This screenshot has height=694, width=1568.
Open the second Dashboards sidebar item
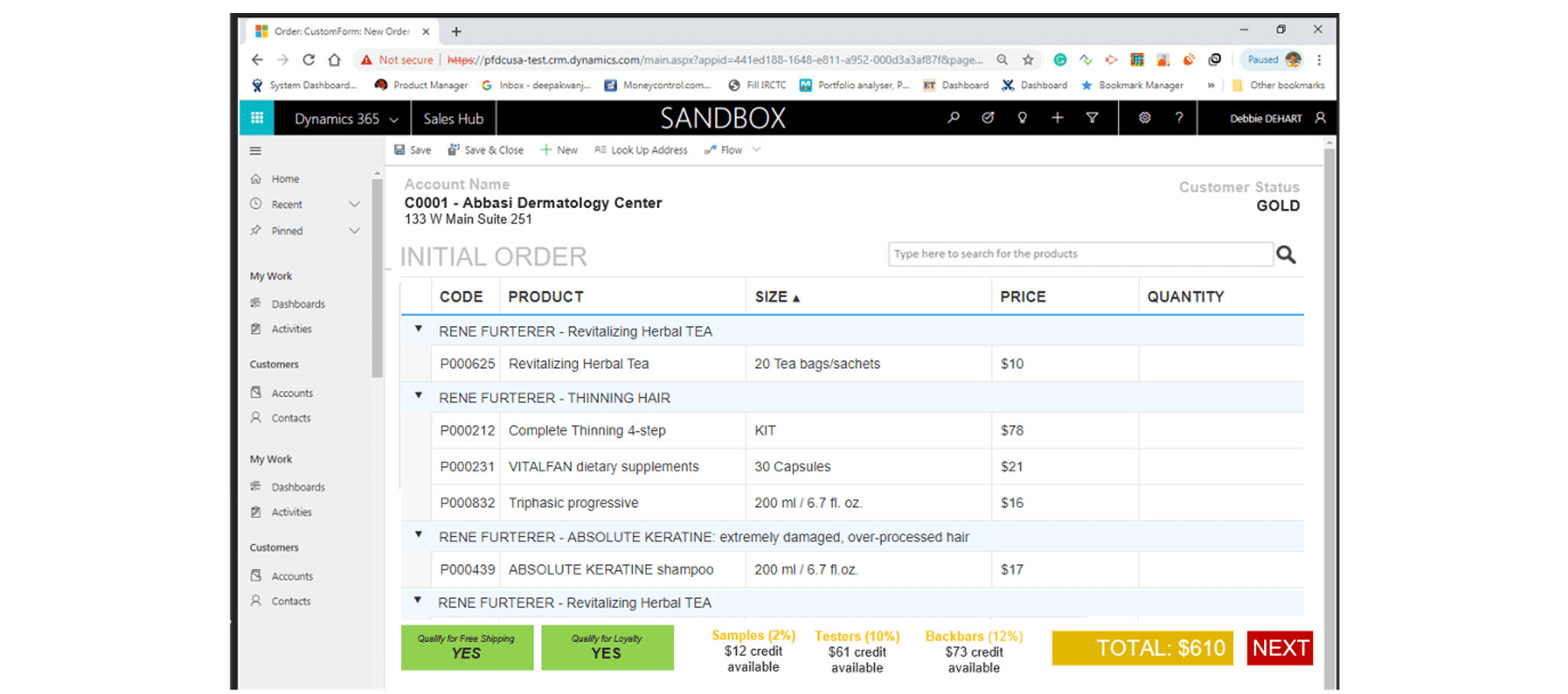(288, 487)
